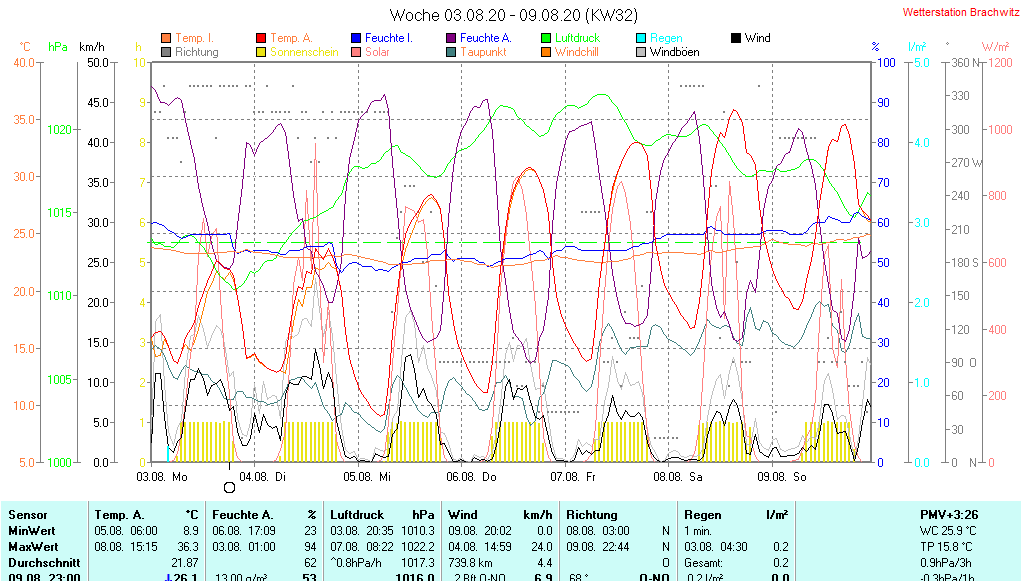The image size is (1021, 581).
Task: Select the Windböen legend label
Action: [674, 52]
